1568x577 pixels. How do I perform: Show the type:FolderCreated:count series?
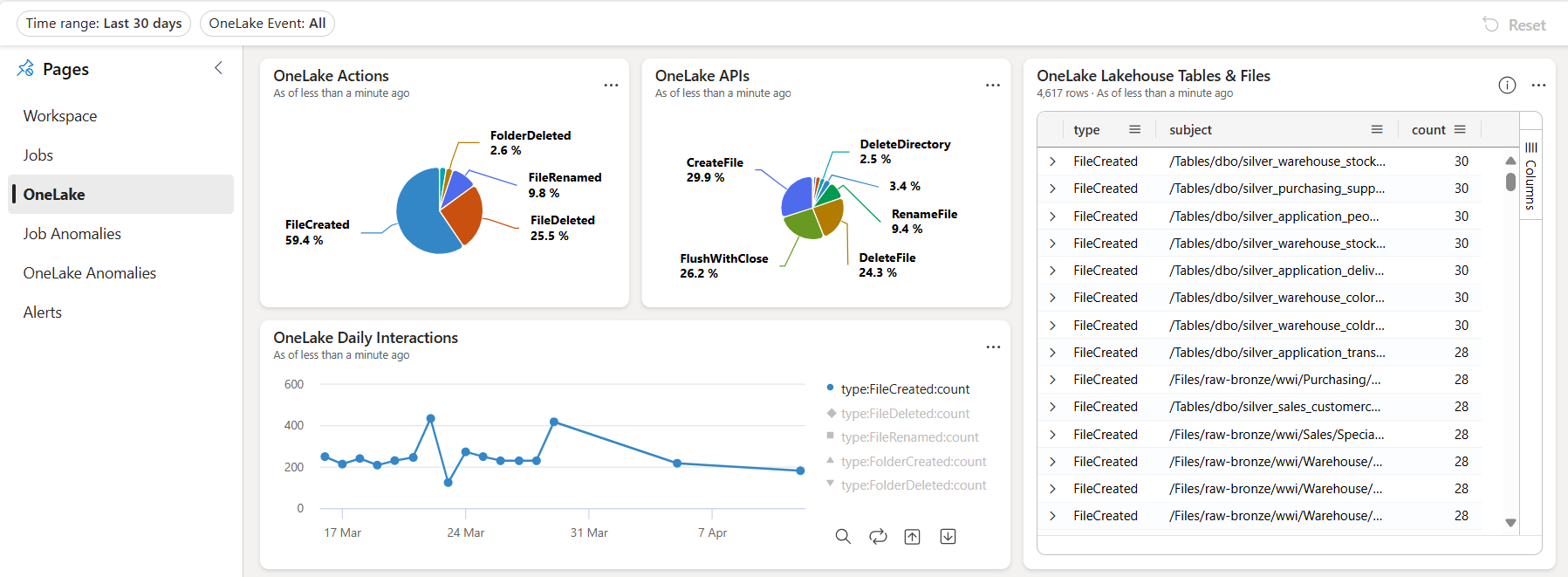[913, 462]
